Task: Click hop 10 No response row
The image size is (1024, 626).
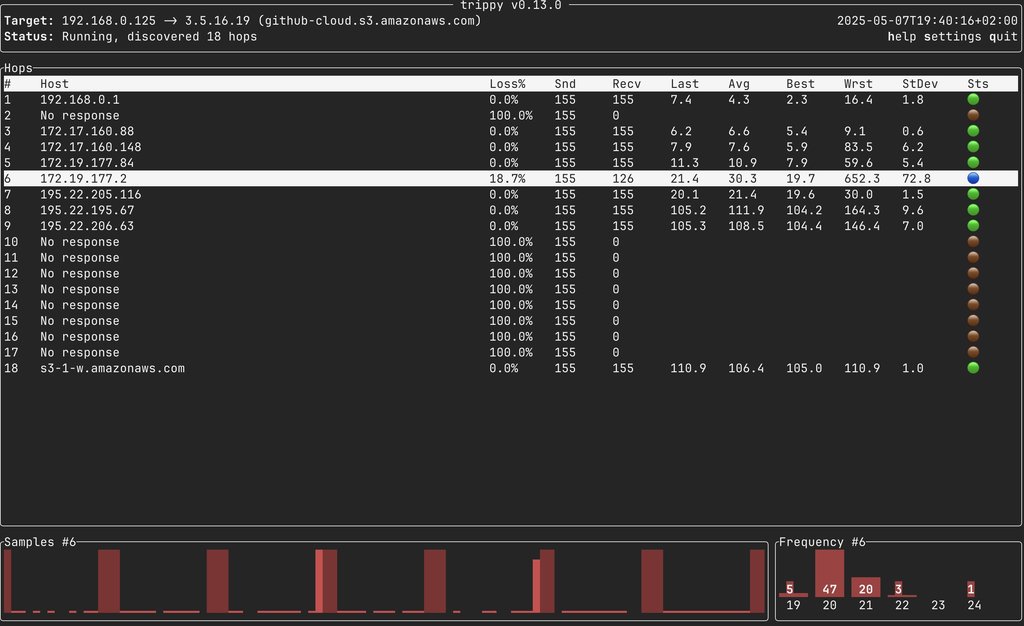Action: tap(509, 242)
